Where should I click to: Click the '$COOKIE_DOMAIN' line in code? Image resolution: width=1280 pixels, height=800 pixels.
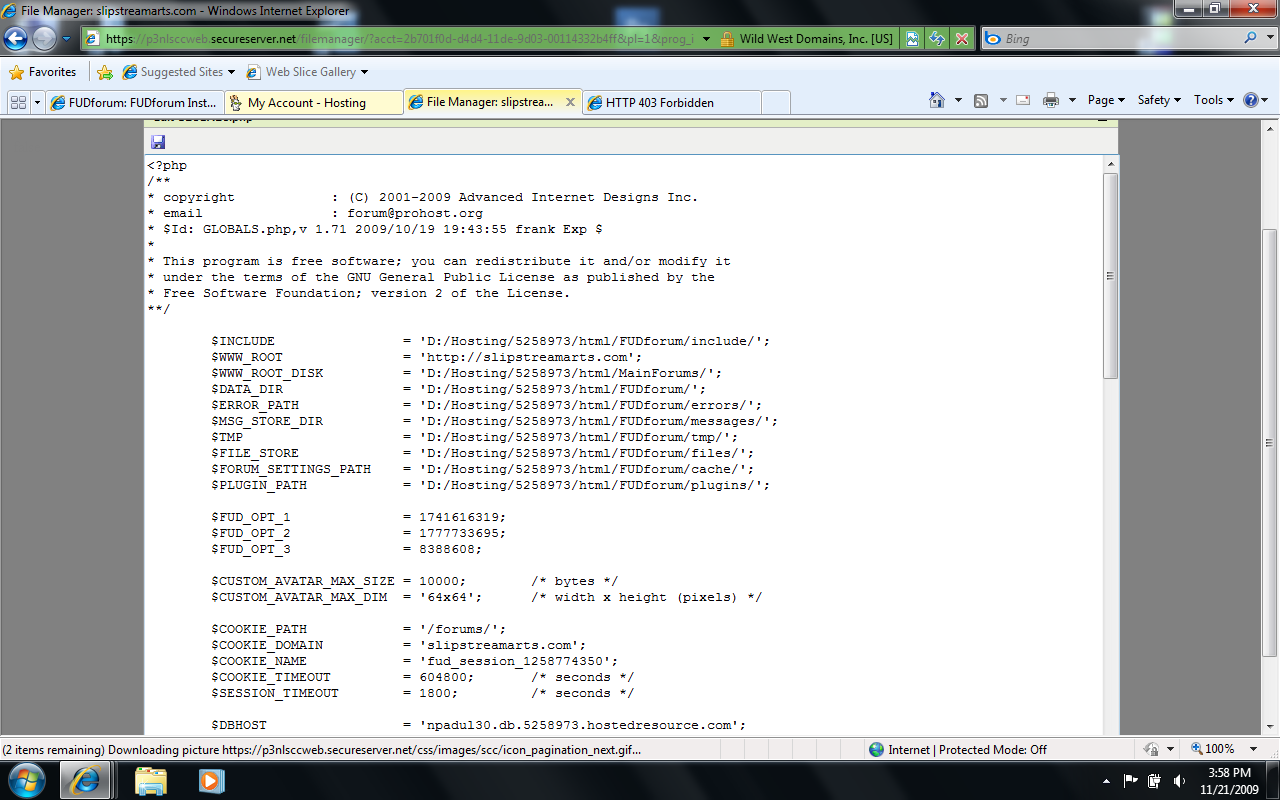pos(398,645)
